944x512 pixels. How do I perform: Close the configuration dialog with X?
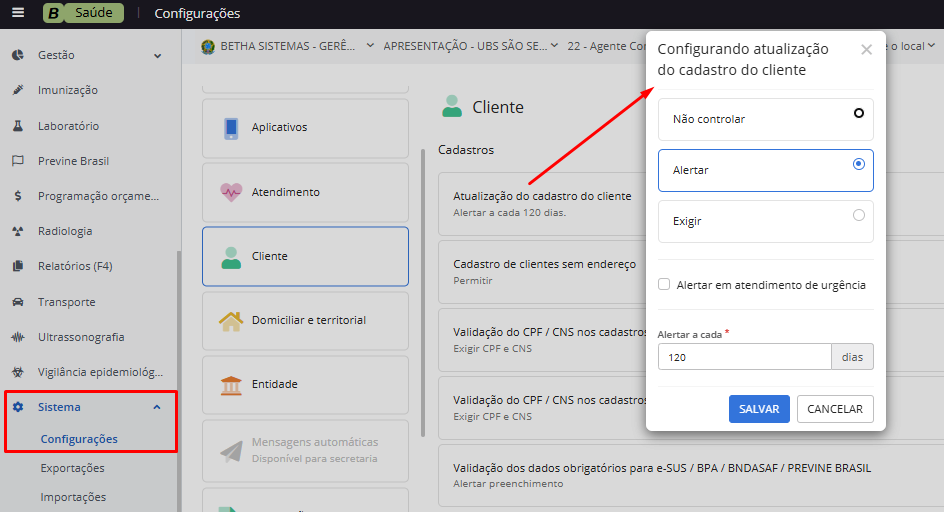(x=866, y=49)
